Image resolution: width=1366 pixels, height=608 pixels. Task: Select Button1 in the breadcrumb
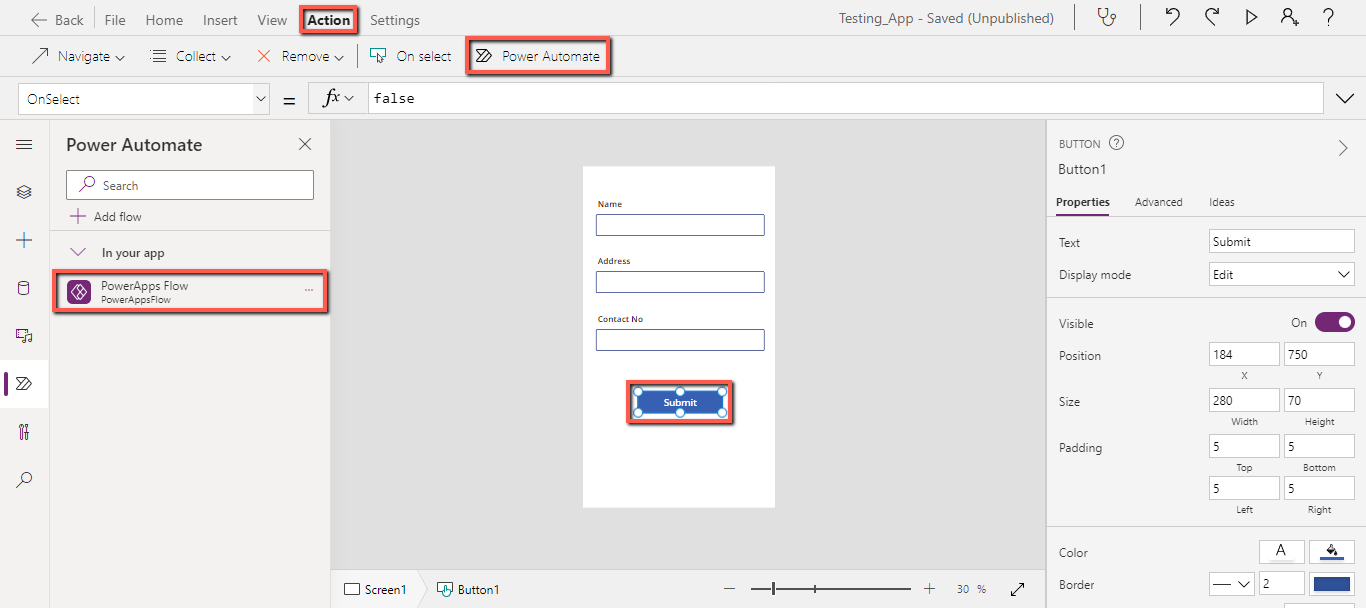(468, 589)
